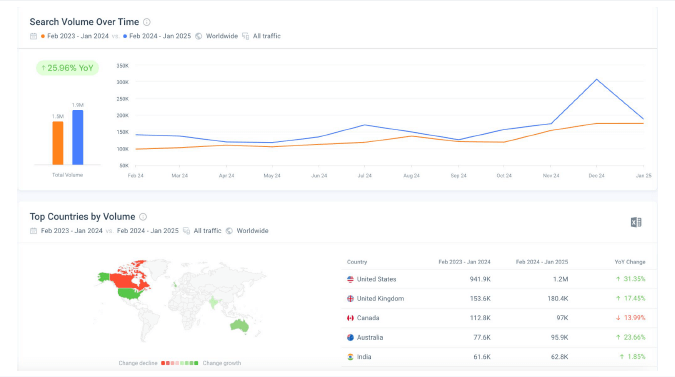
Task: Click Australia shaded green on world map
Action: point(239,326)
